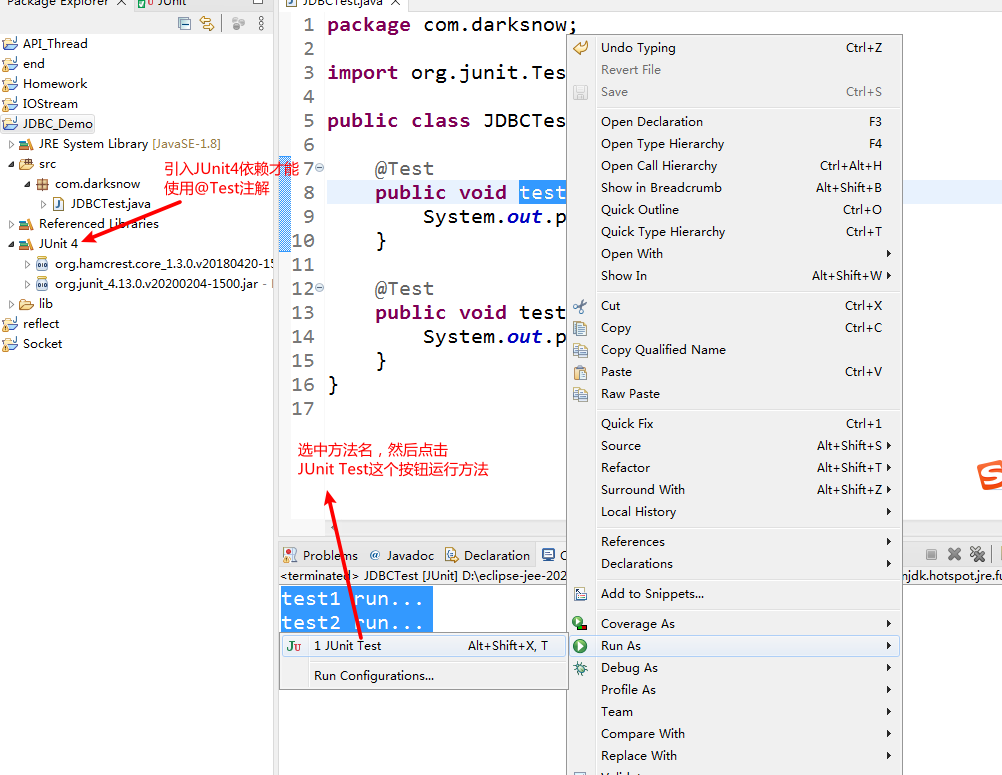Open the Replace With submenu
The image size is (1002, 775).
pos(734,756)
